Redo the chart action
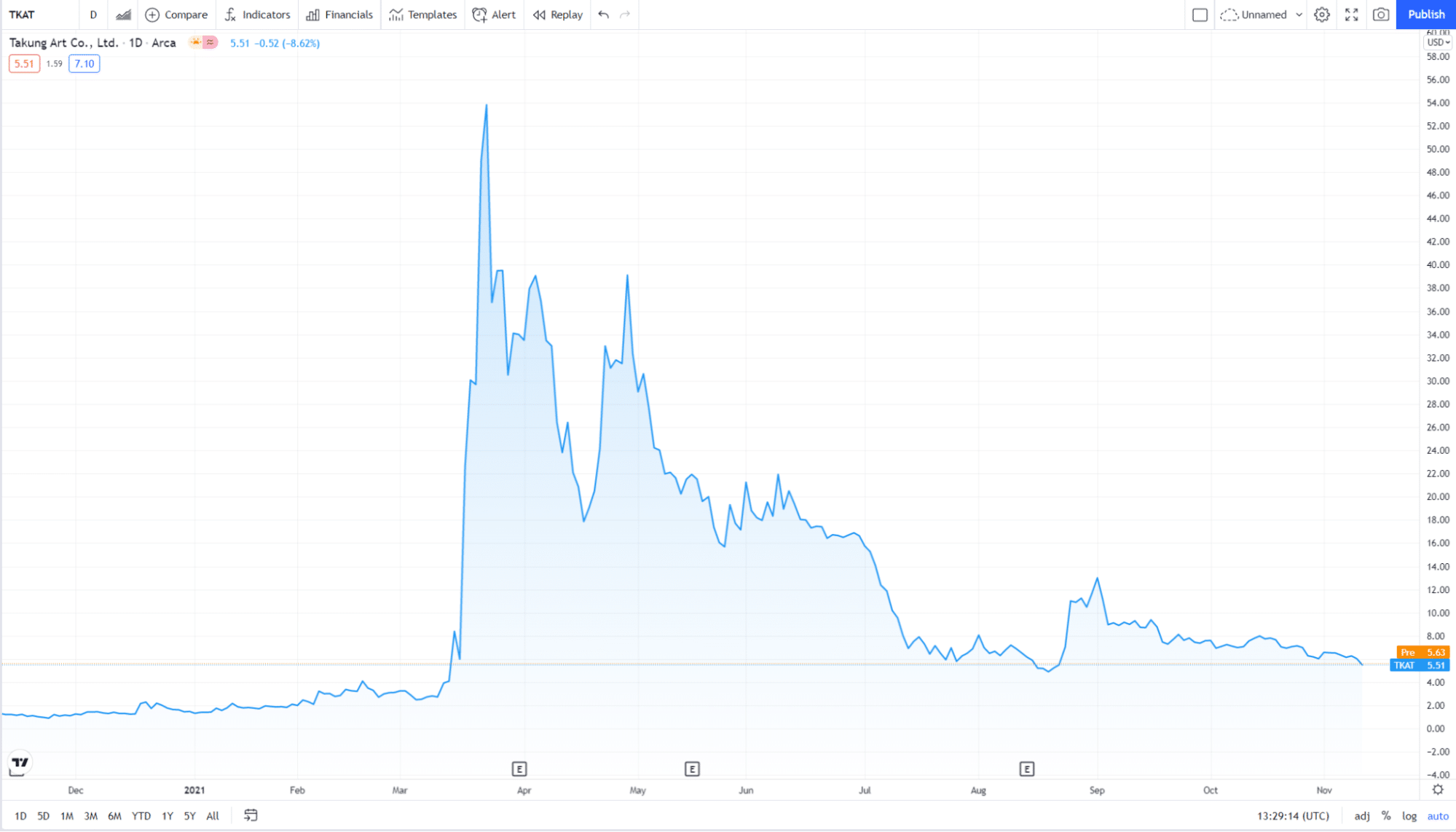 625,15
